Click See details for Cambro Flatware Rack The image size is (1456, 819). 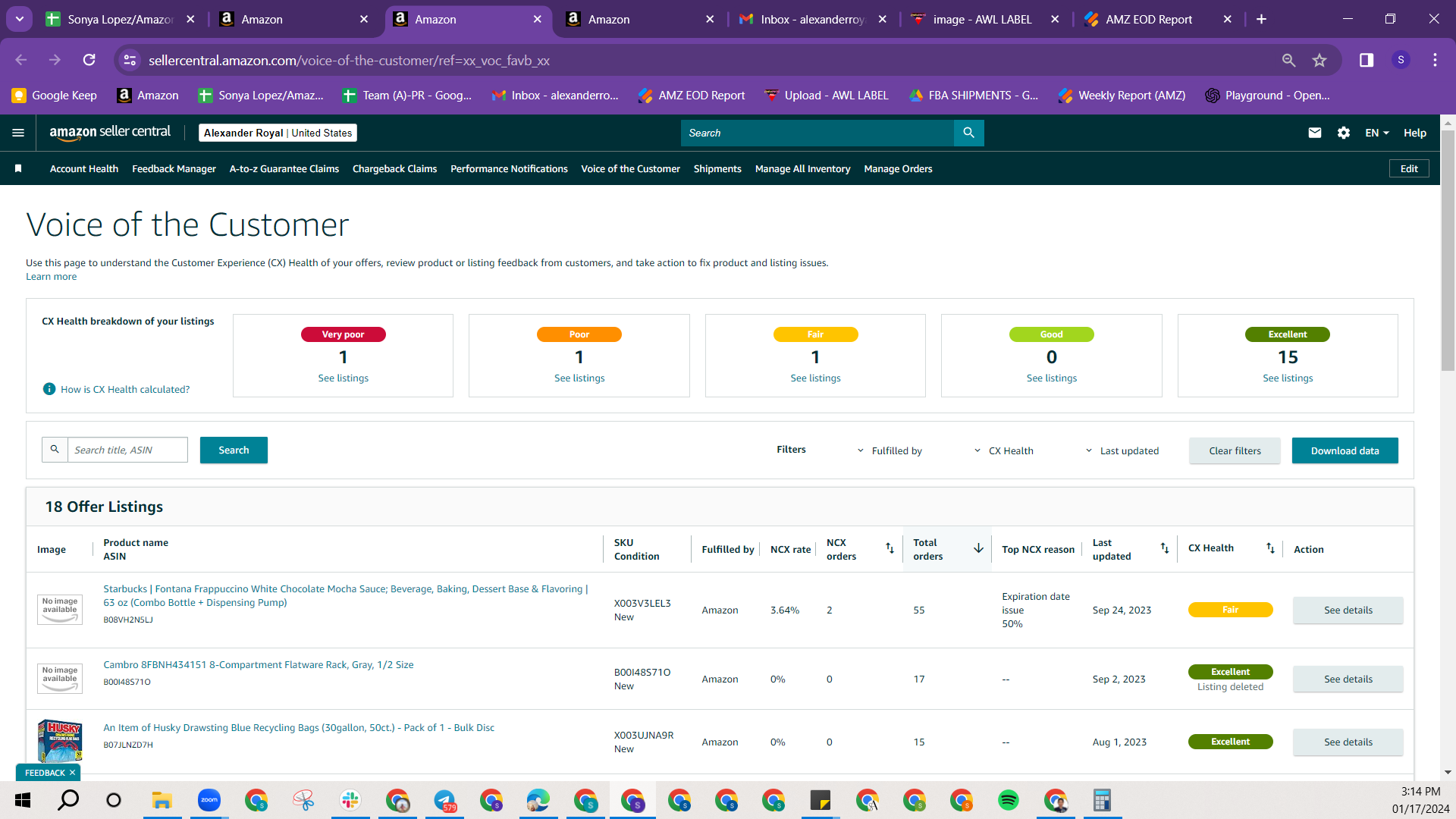(x=1348, y=679)
